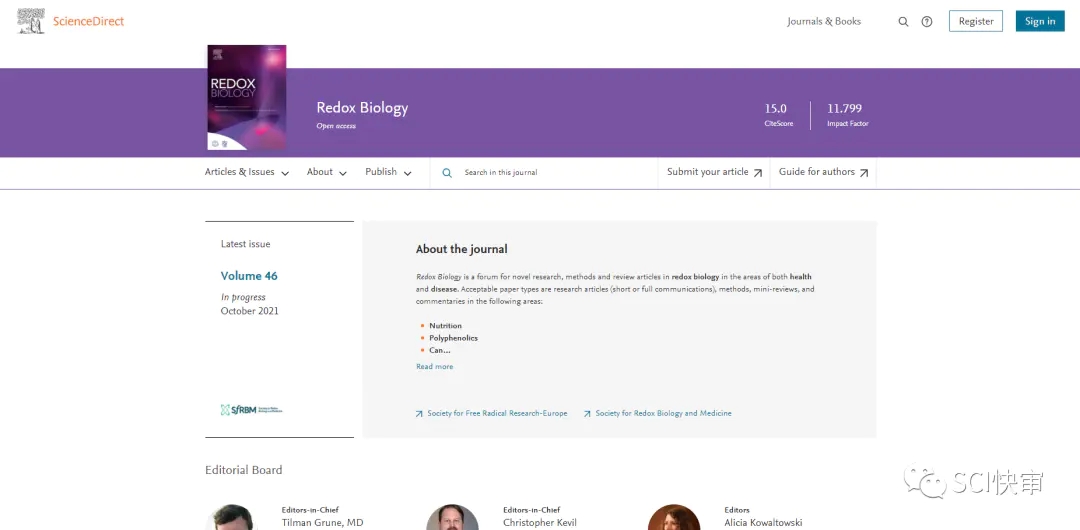Click the Nutrition list item
Screen dimensions: 1080x530
(445, 325)
